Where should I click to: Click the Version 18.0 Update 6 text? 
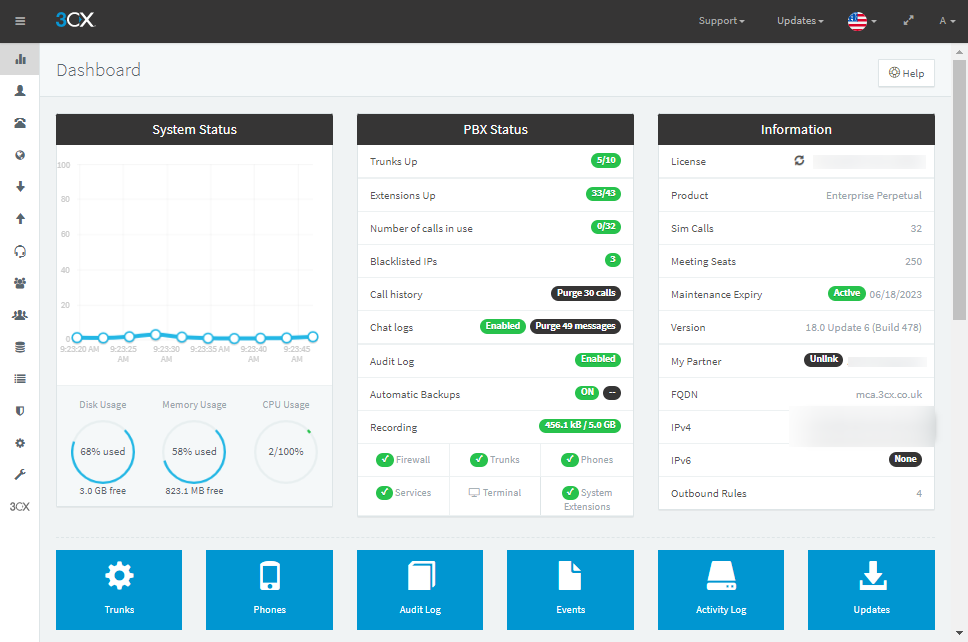pos(863,327)
